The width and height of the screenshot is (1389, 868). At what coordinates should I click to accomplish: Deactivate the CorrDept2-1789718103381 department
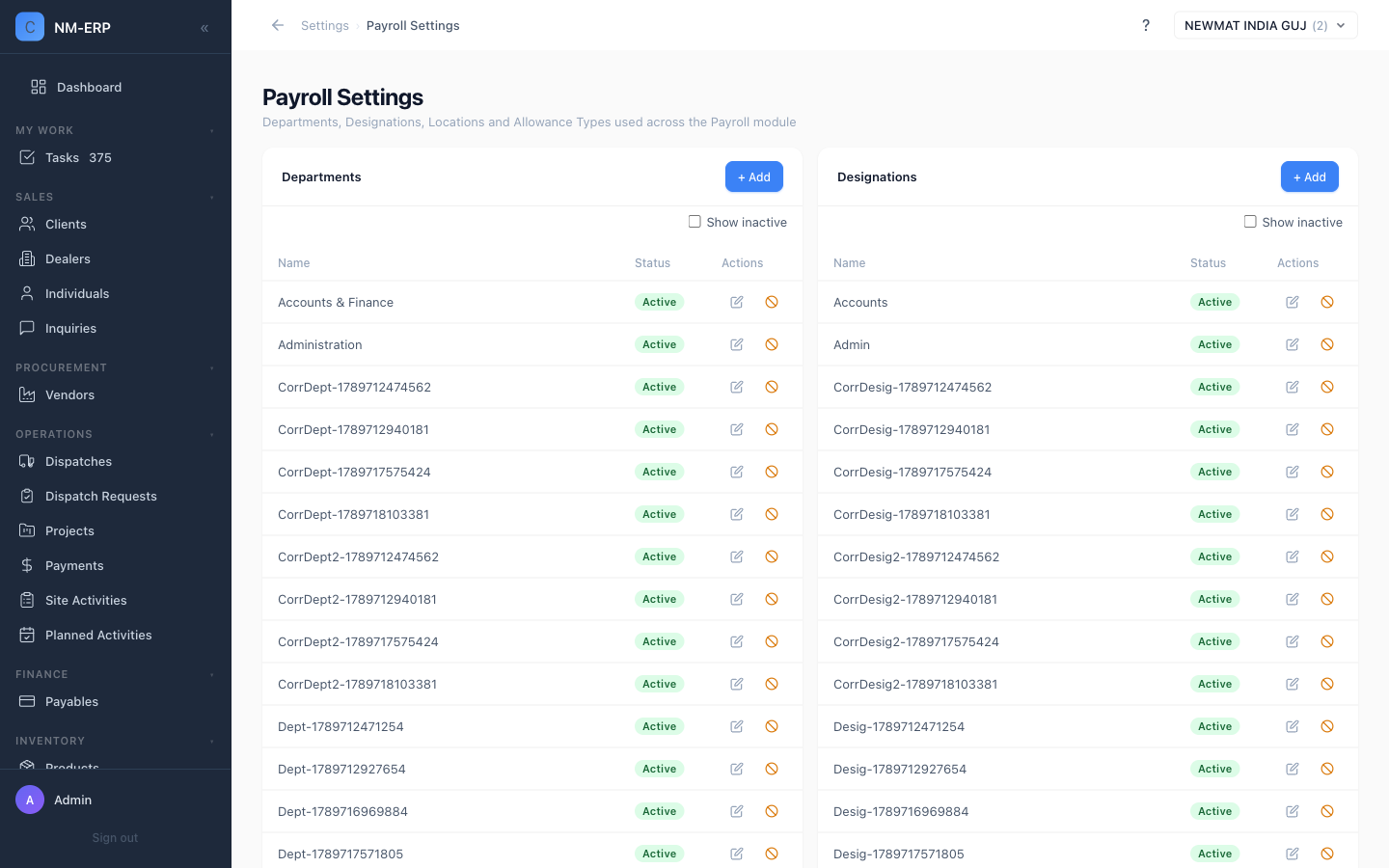pyautogui.click(x=772, y=684)
